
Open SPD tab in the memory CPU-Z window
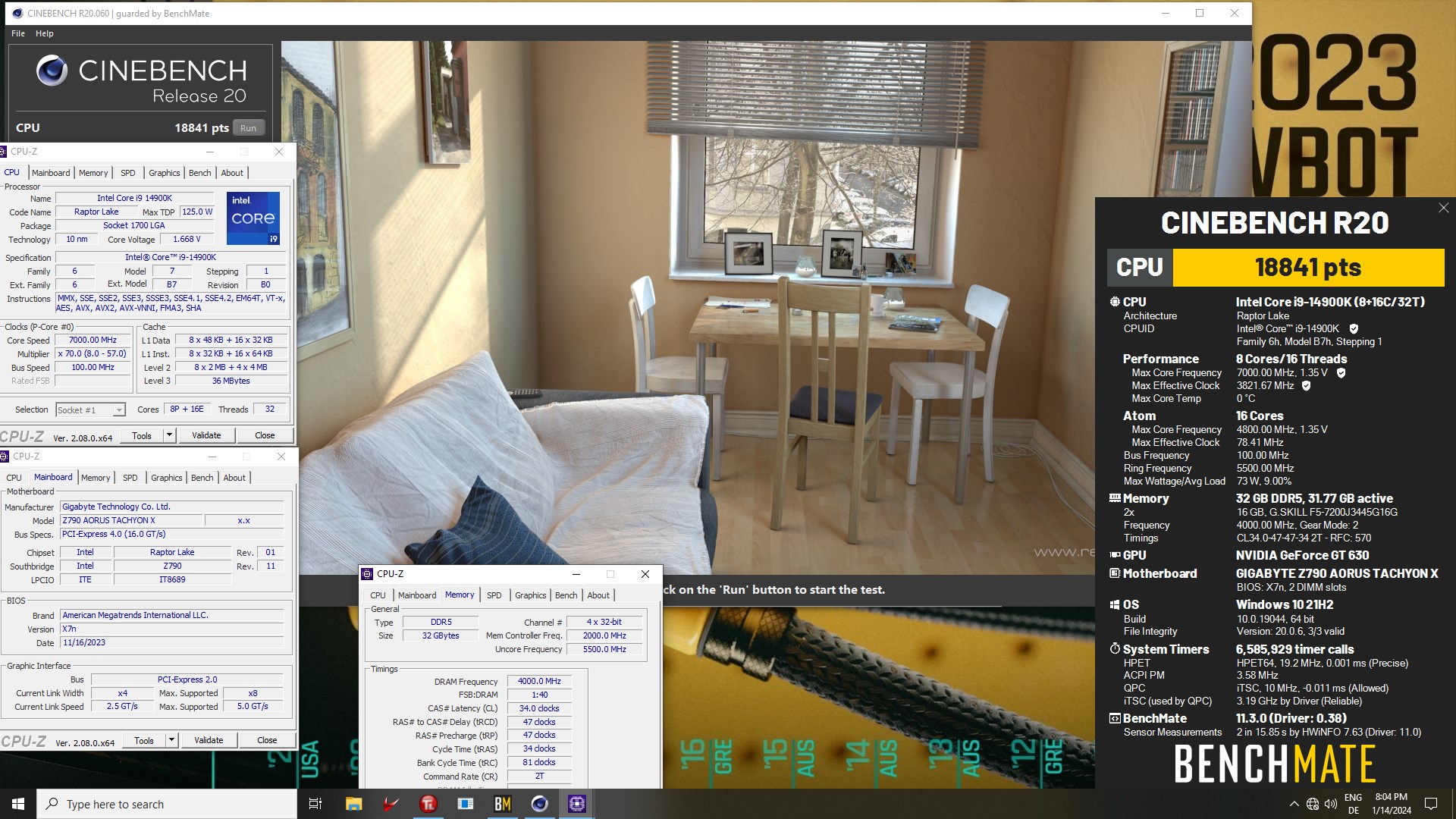(x=494, y=595)
